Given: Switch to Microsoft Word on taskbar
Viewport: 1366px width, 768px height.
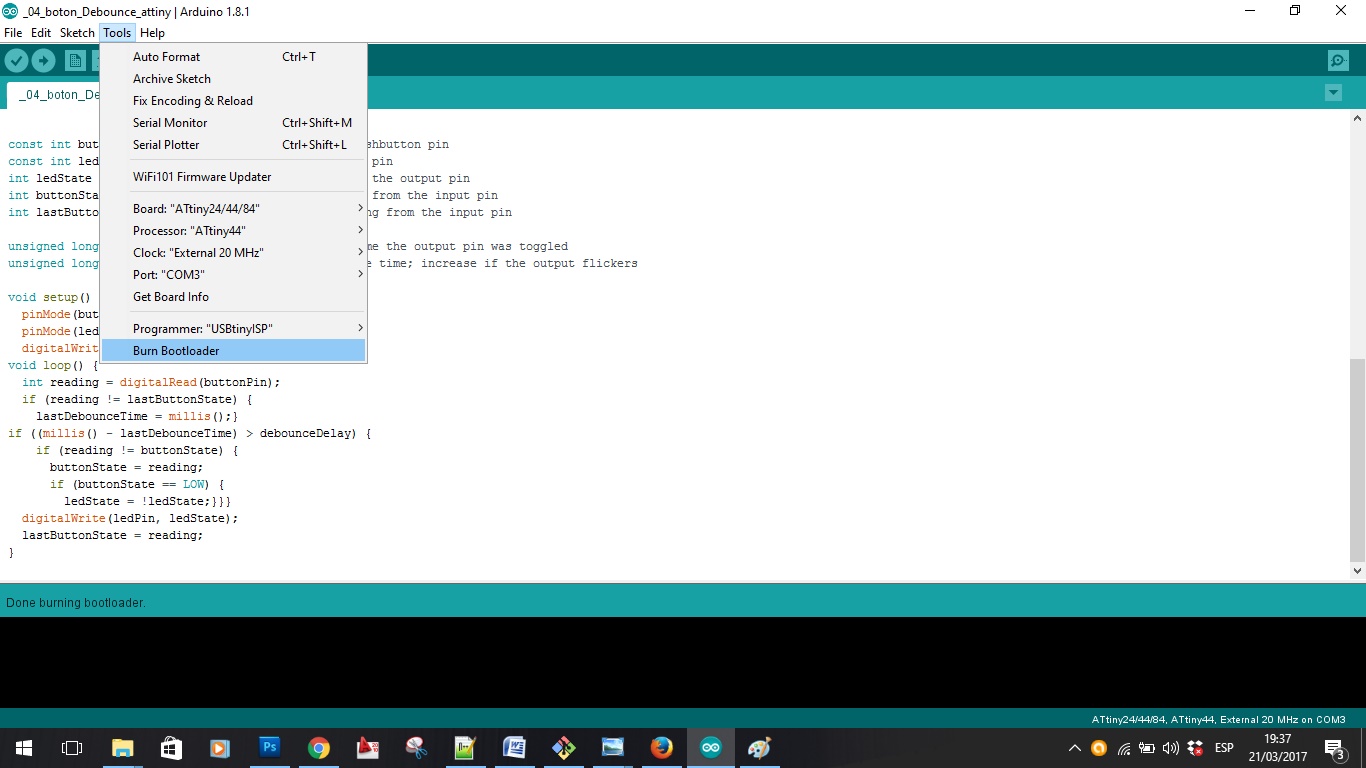Looking at the screenshot, I should (514, 748).
